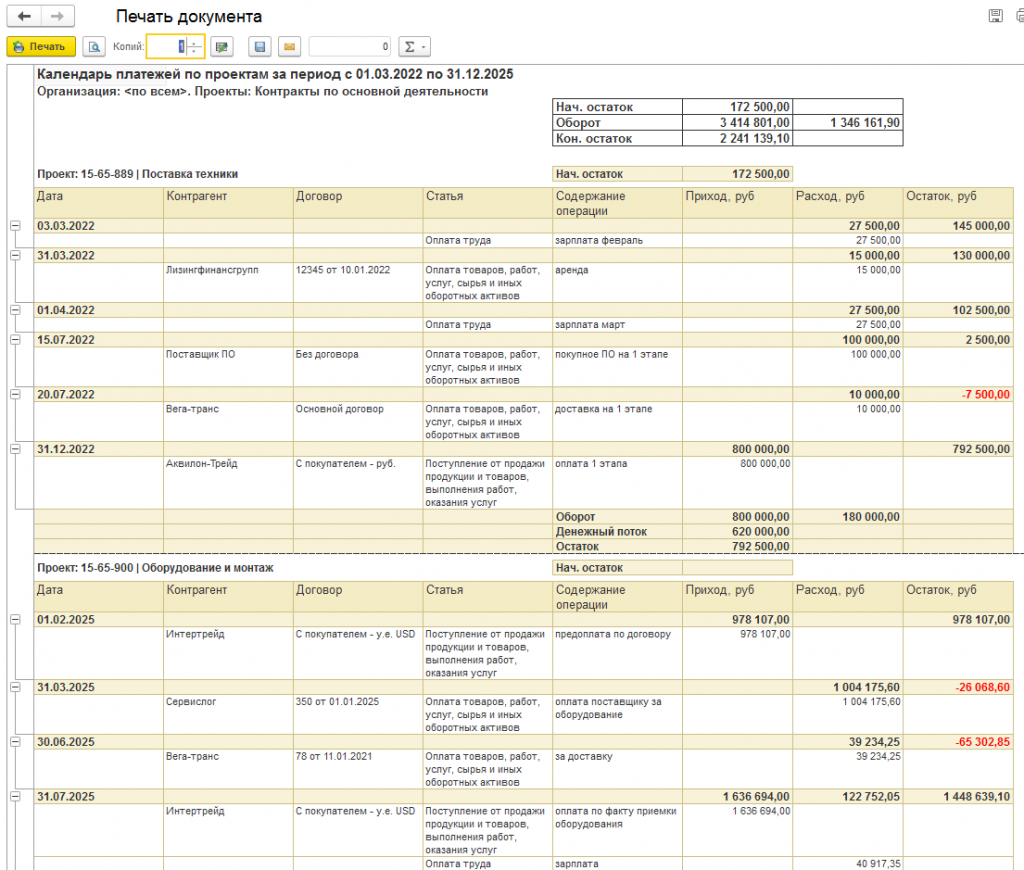Click 'Проект: 15-65-900 | Оборудование и монтаж' heading
This screenshot has width=1024, height=870.
(155, 568)
